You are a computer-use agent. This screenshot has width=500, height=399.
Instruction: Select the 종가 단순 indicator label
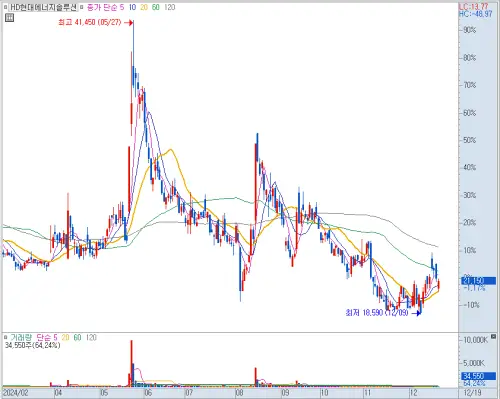[x=103, y=7]
